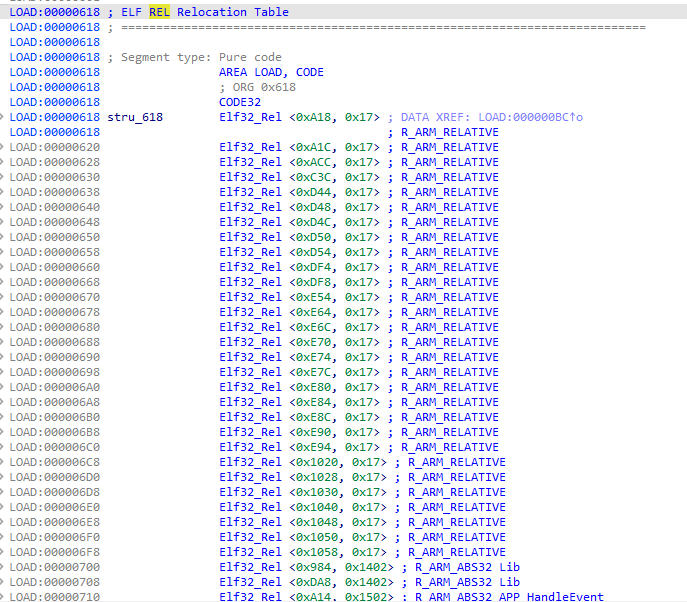Expand the collapsed entry at LOAD:00000700
The height and width of the screenshot is (602, 687).
pyautogui.click(x=2, y=567)
